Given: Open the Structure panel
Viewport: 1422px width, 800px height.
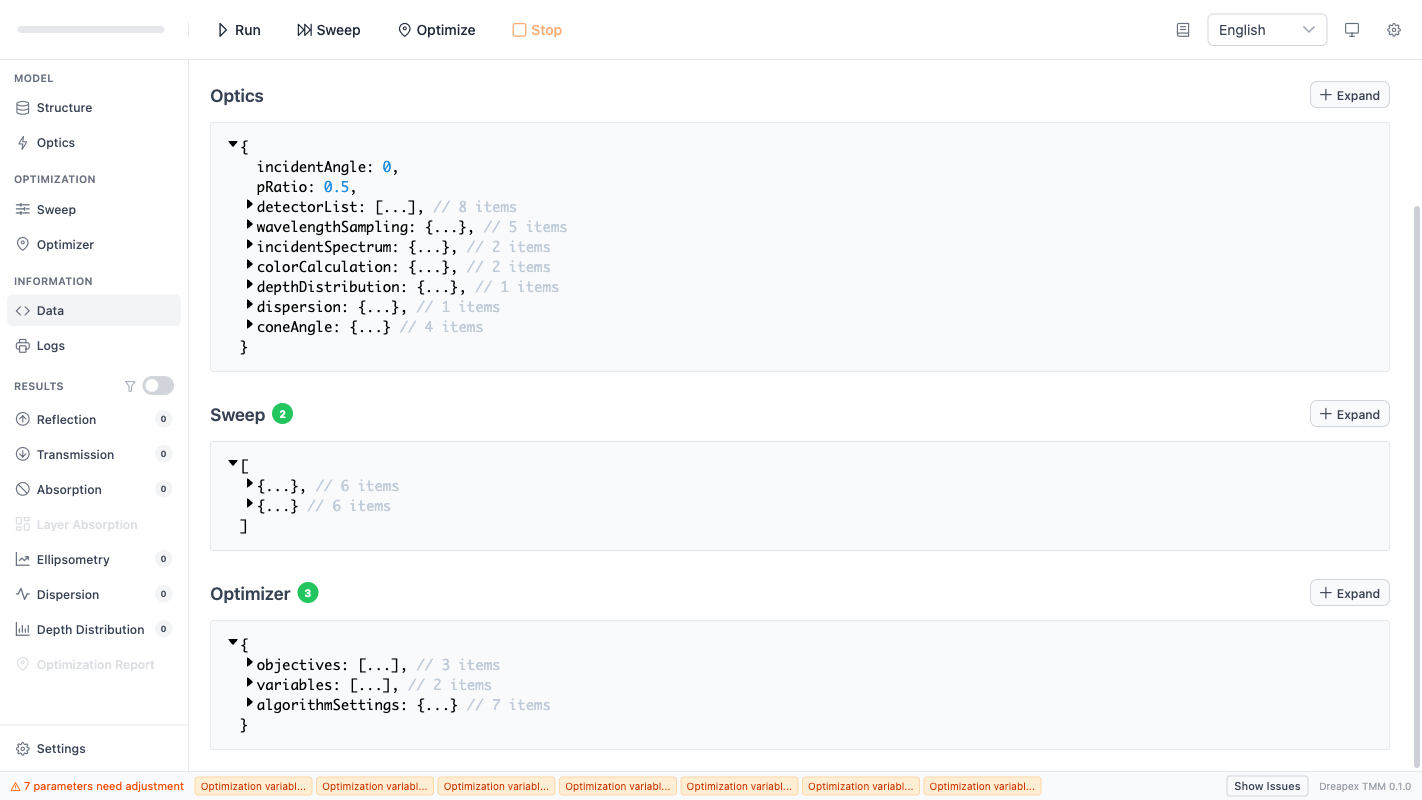Looking at the screenshot, I should pos(65,107).
